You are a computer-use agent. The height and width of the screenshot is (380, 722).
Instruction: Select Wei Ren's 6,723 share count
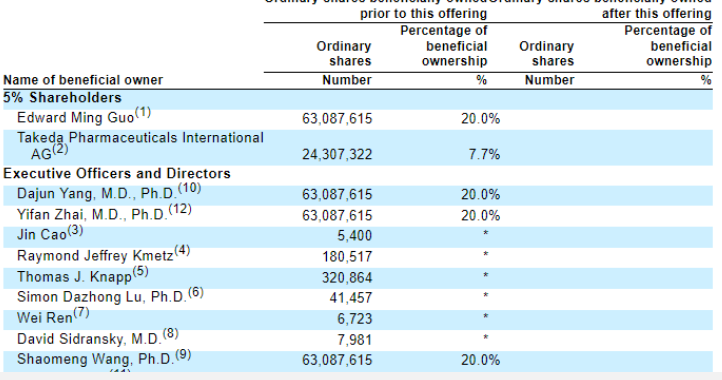pyautogui.click(x=354, y=319)
